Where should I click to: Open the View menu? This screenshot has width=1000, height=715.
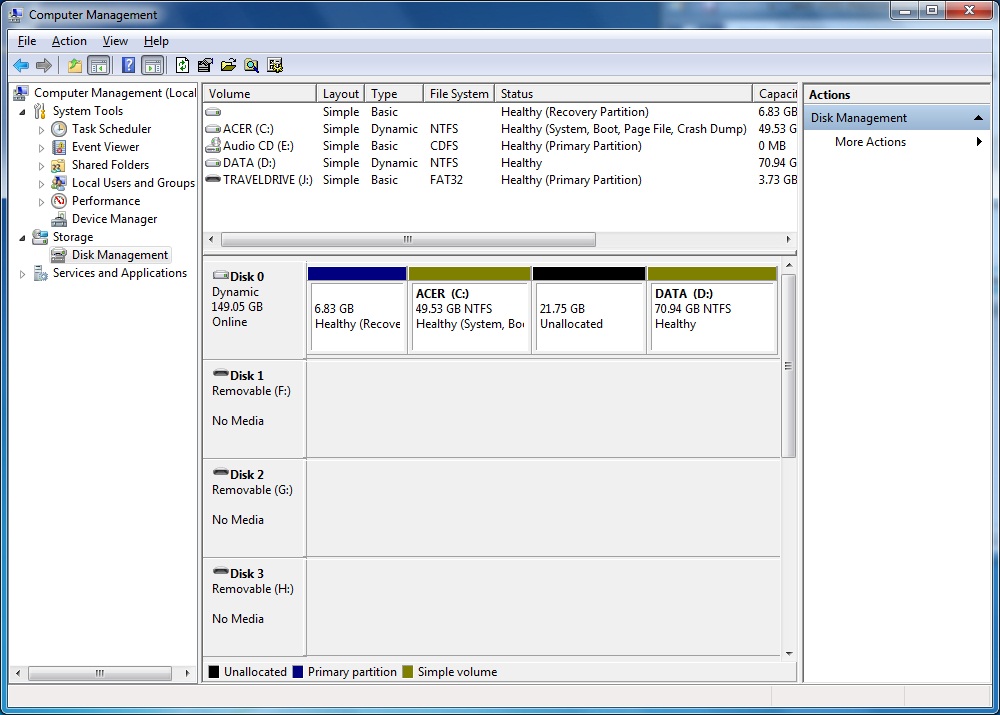(x=115, y=41)
